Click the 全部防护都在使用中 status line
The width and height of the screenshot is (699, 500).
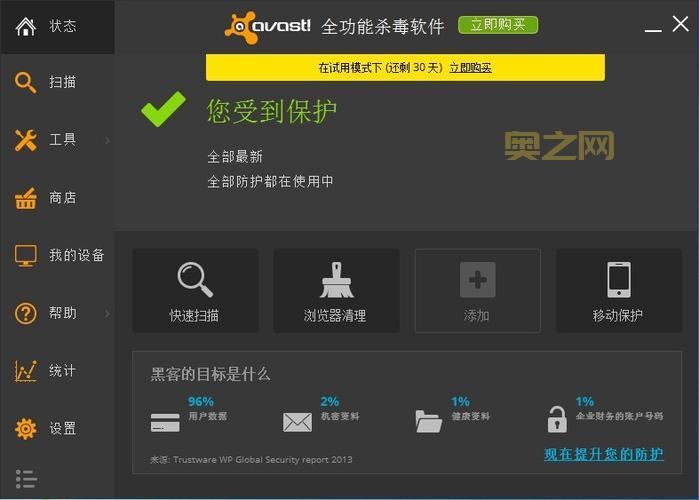(270, 182)
